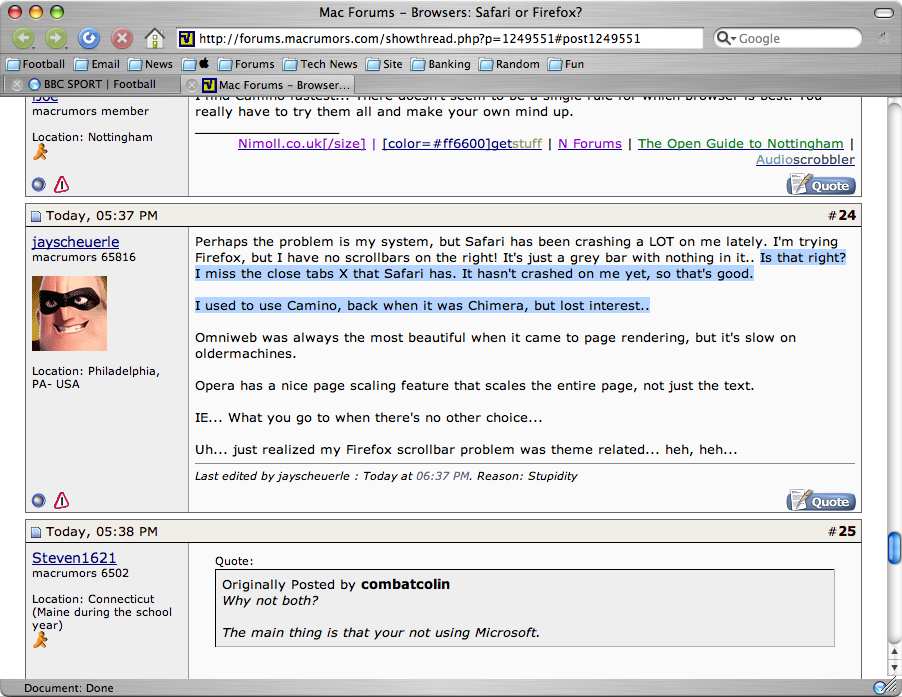Click the scrollbar up arrow
The image size is (902, 697).
(895, 652)
